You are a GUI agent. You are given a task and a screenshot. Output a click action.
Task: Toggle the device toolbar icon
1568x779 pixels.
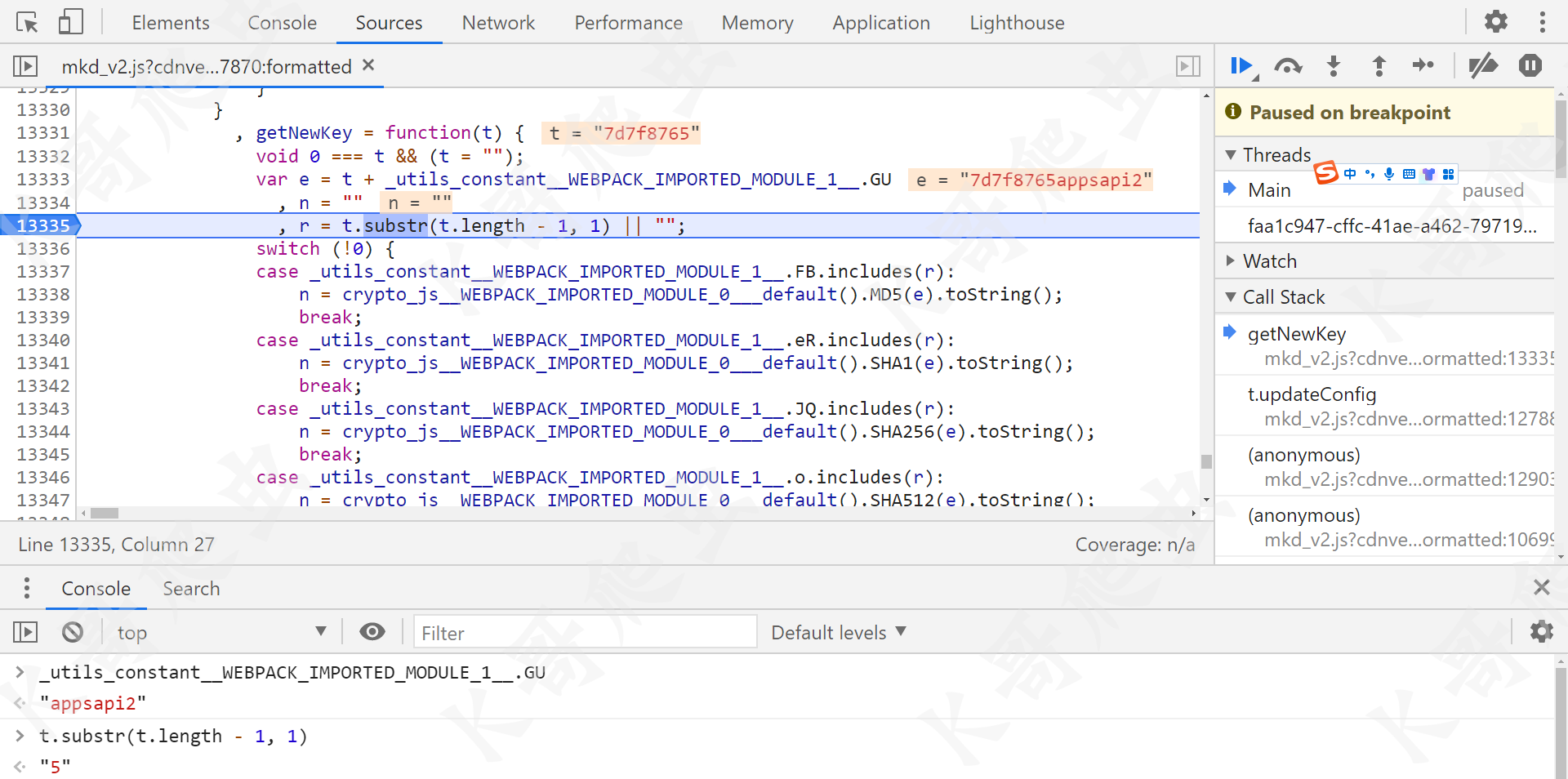click(x=71, y=22)
